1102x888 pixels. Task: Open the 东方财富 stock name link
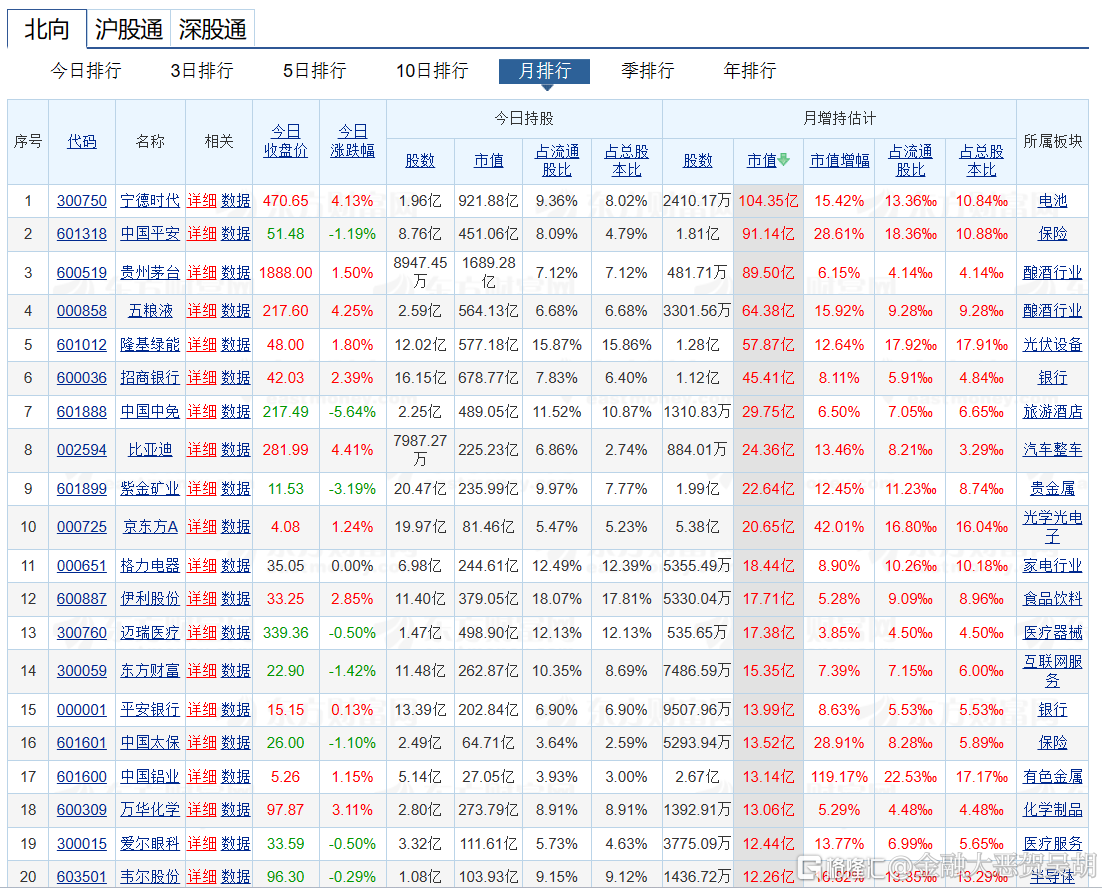[150, 671]
